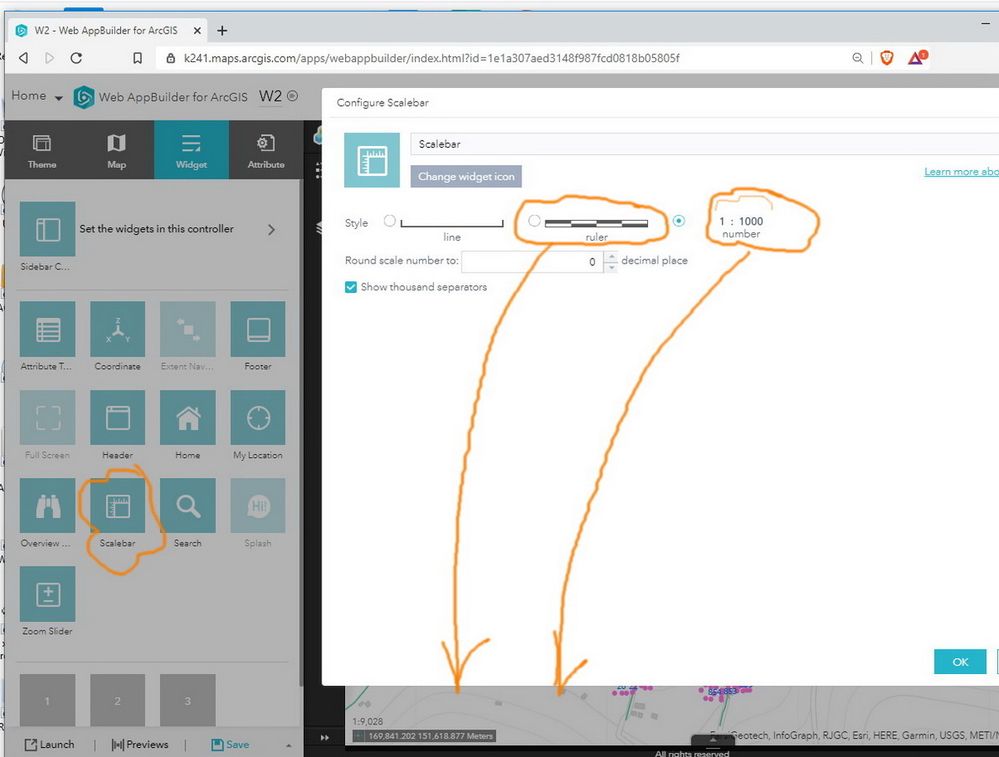The width and height of the screenshot is (999, 757).
Task: Open the My Location widget tile
Action: (258, 418)
